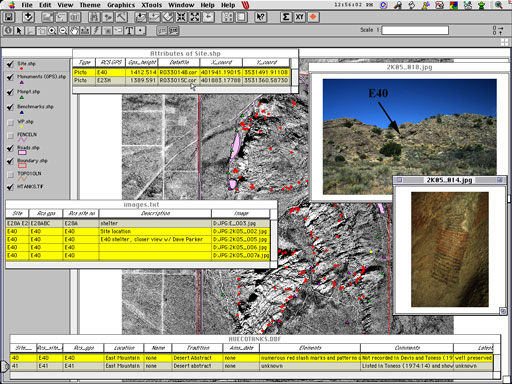Click the Sigma summary icon
This screenshot has height=384, width=512.
[286, 17]
